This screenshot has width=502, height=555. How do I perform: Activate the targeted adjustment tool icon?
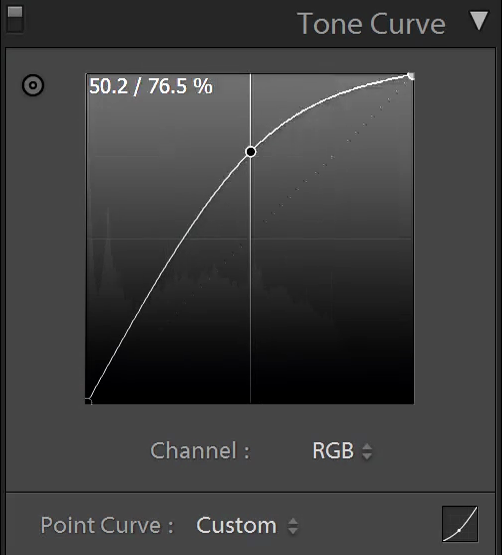pyautogui.click(x=33, y=85)
